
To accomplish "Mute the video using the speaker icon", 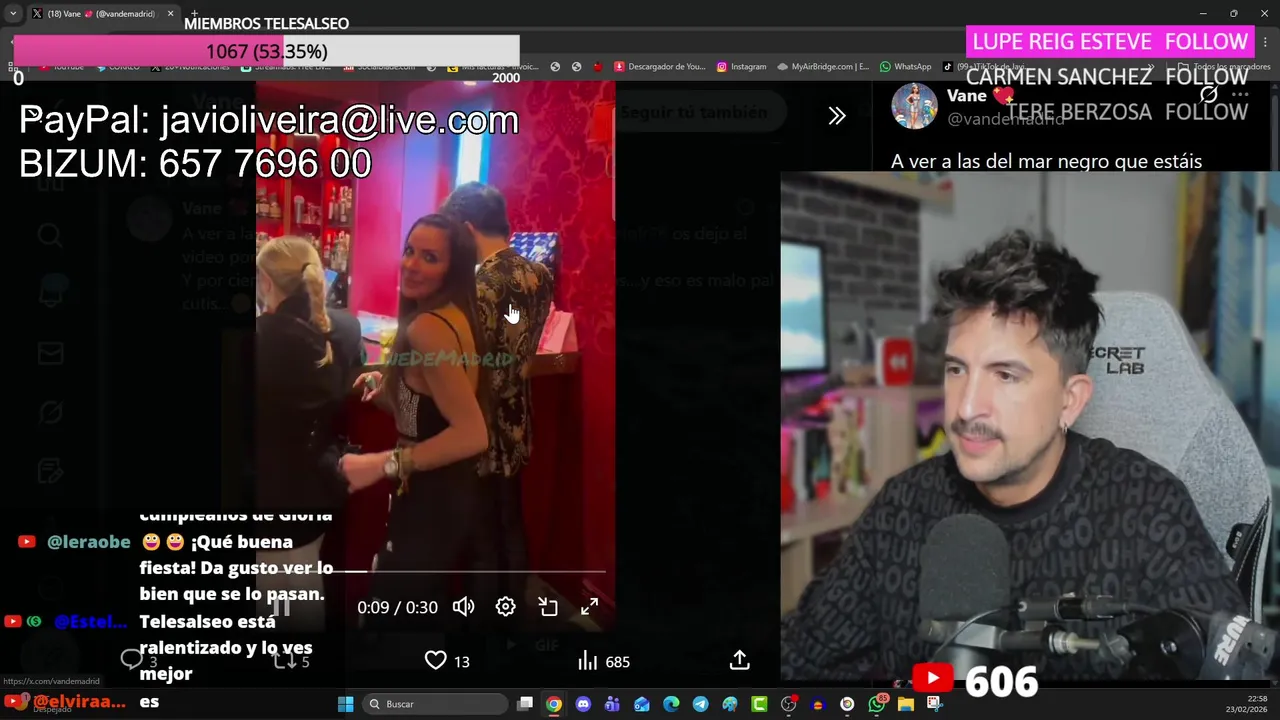I will [463, 607].
